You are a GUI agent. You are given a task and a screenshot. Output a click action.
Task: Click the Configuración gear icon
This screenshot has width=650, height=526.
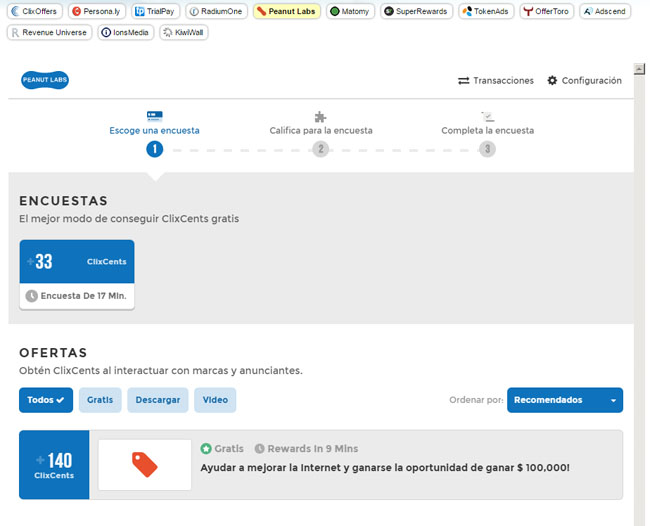(x=552, y=80)
